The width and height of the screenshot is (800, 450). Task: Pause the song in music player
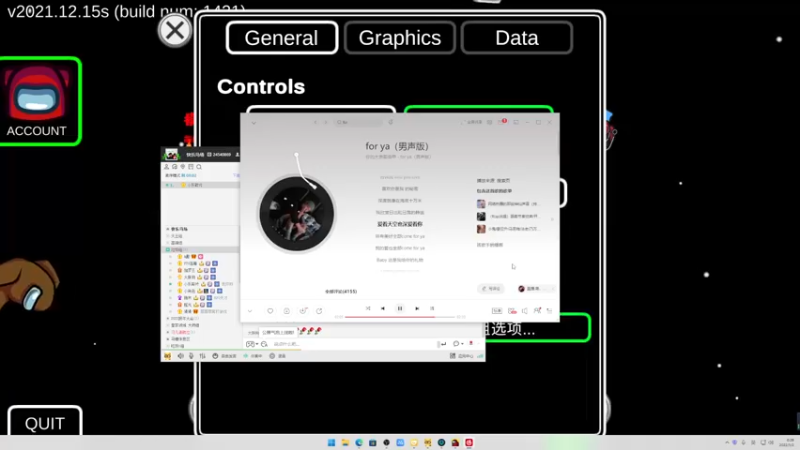tap(400, 308)
